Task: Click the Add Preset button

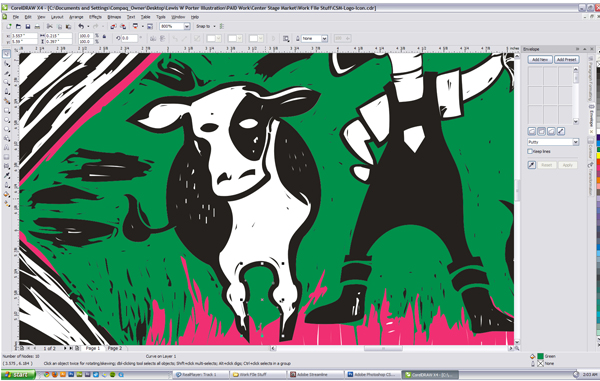Action: (567, 60)
